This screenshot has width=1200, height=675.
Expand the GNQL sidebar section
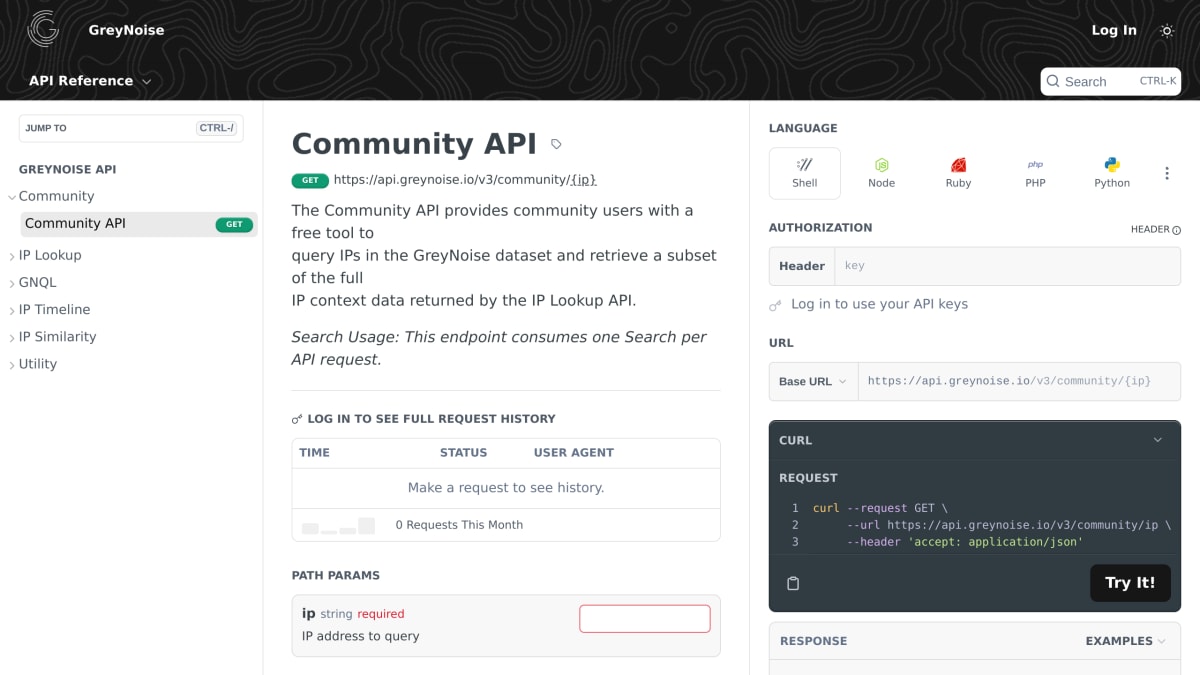(x=12, y=283)
